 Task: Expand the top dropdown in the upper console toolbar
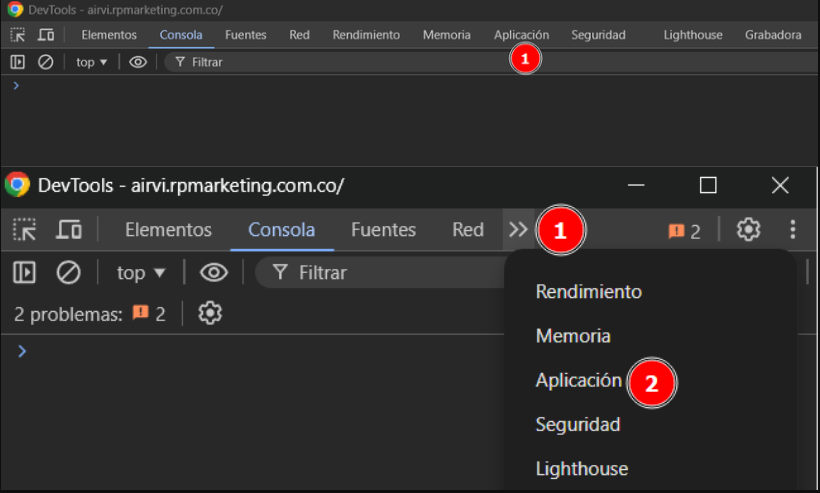[91, 62]
